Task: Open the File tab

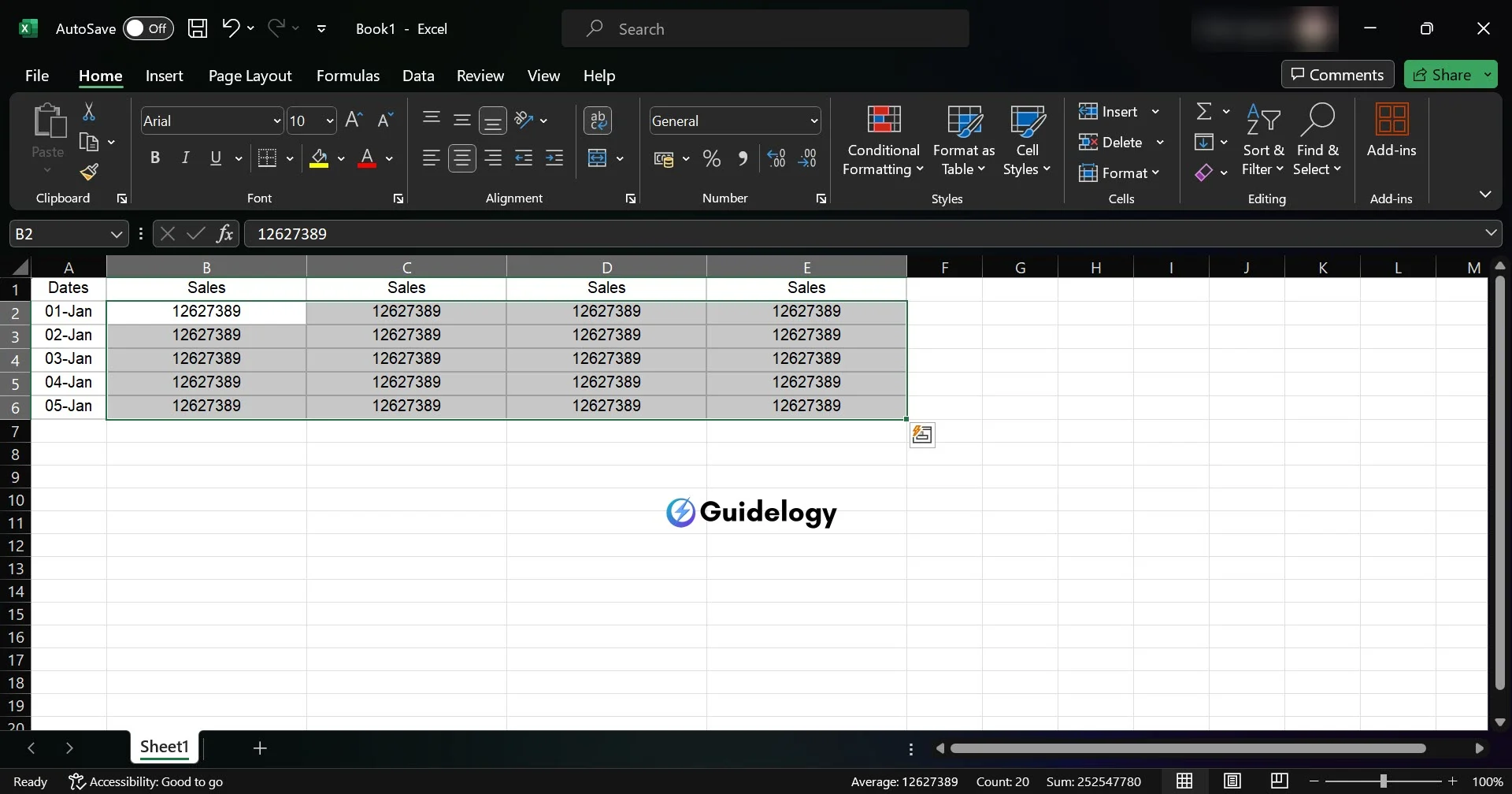Action: click(37, 76)
